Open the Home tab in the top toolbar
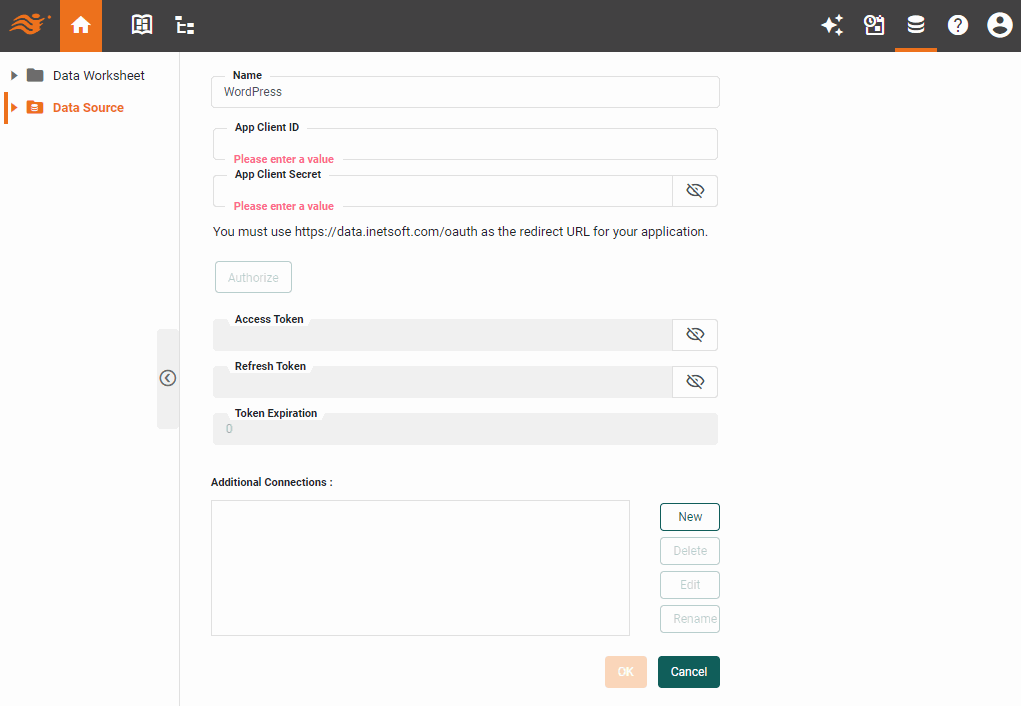This screenshot has width=1021, height=706. coord(80,25)
